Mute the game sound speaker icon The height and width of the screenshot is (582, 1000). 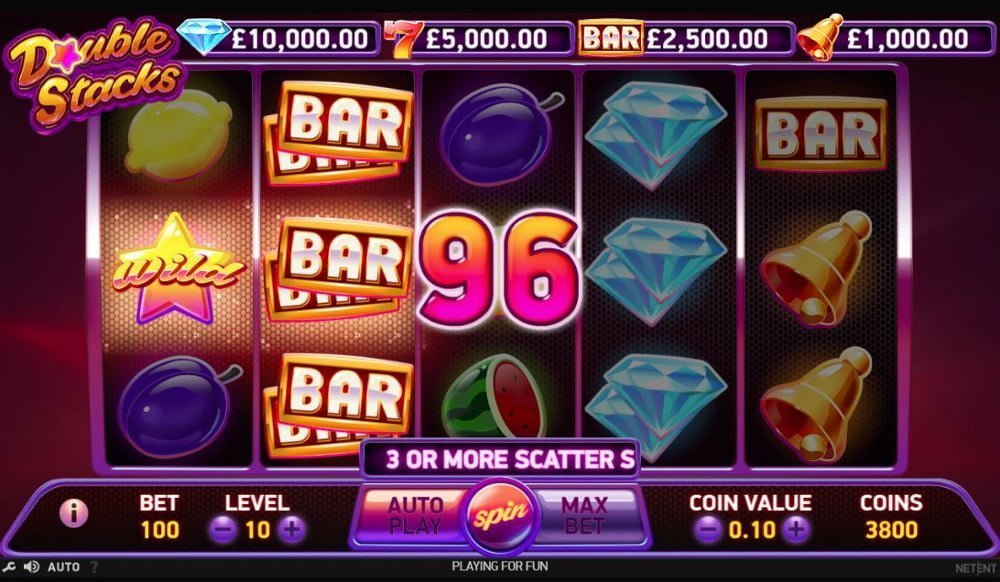pyautogui.click(x=31, y=566)
